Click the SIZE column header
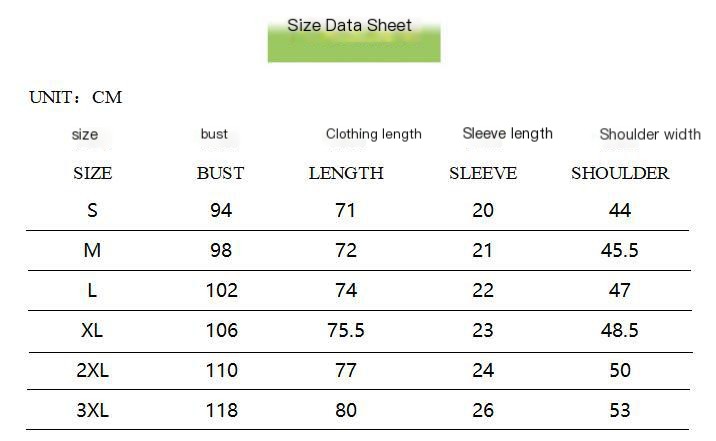 93,173
